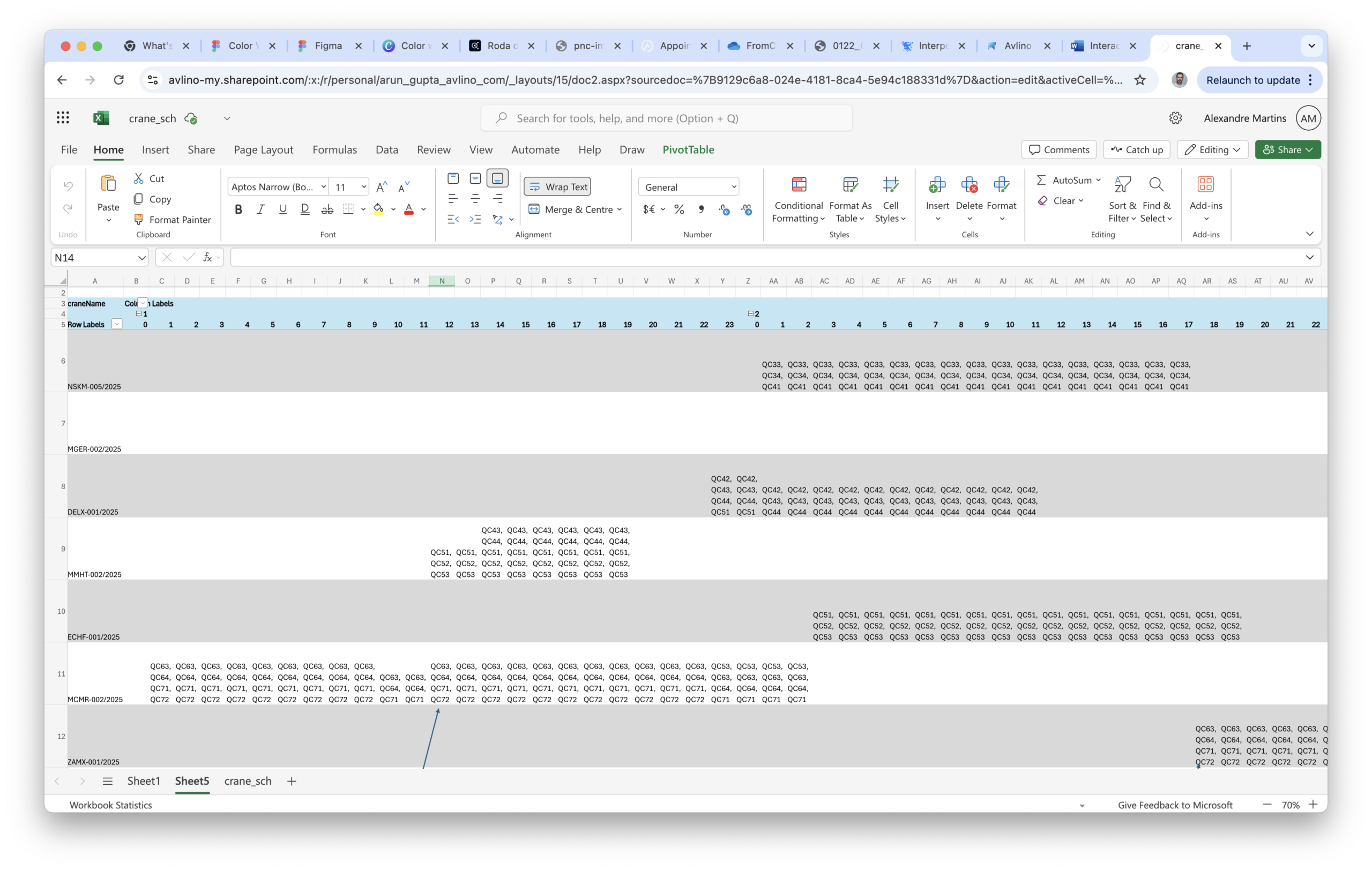Click the Catch up button
Screen dimensions: 1372x871
pyautogui.click(x=1137, y=150)
